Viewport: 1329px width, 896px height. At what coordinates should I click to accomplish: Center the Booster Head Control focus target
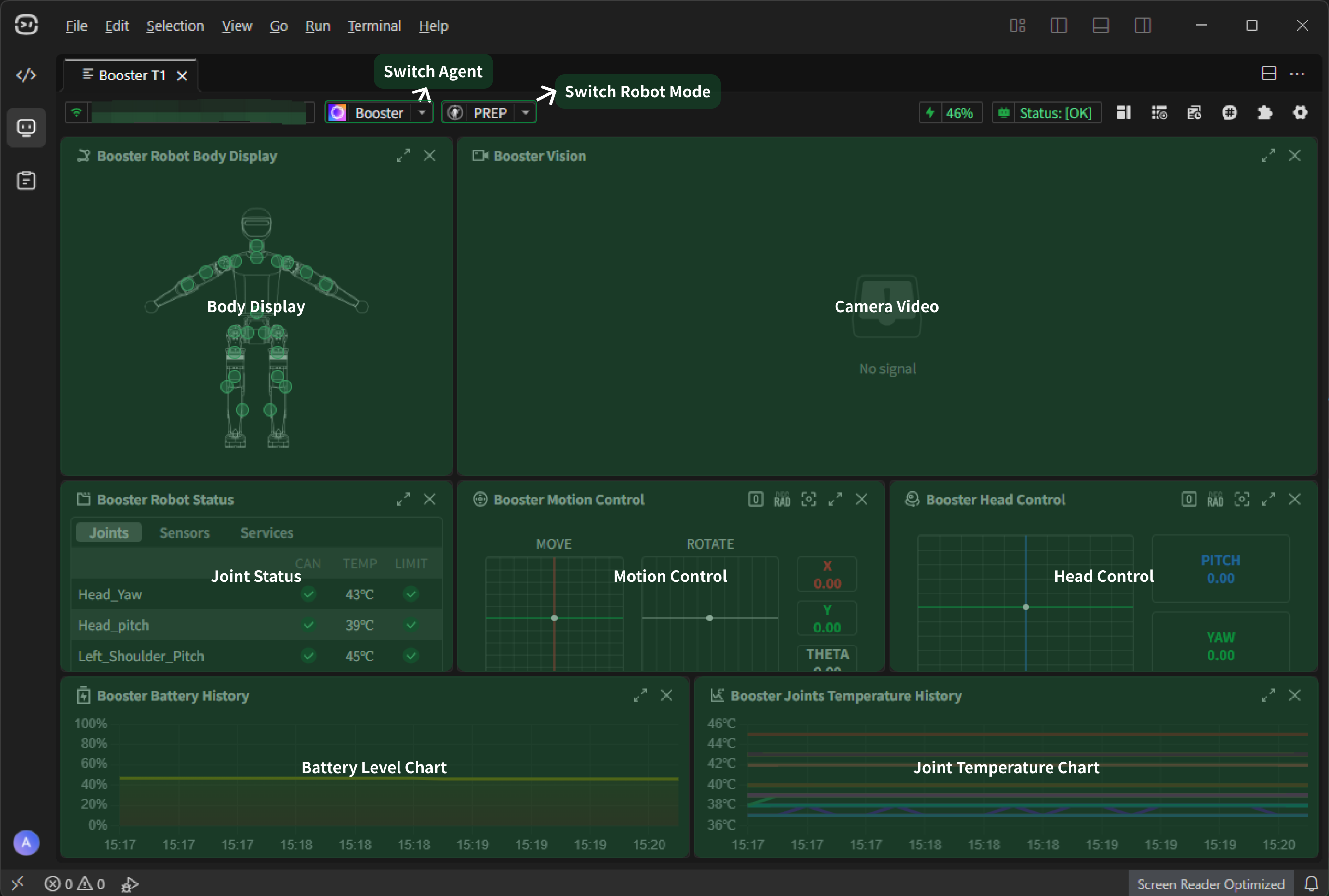[1242, 500]
